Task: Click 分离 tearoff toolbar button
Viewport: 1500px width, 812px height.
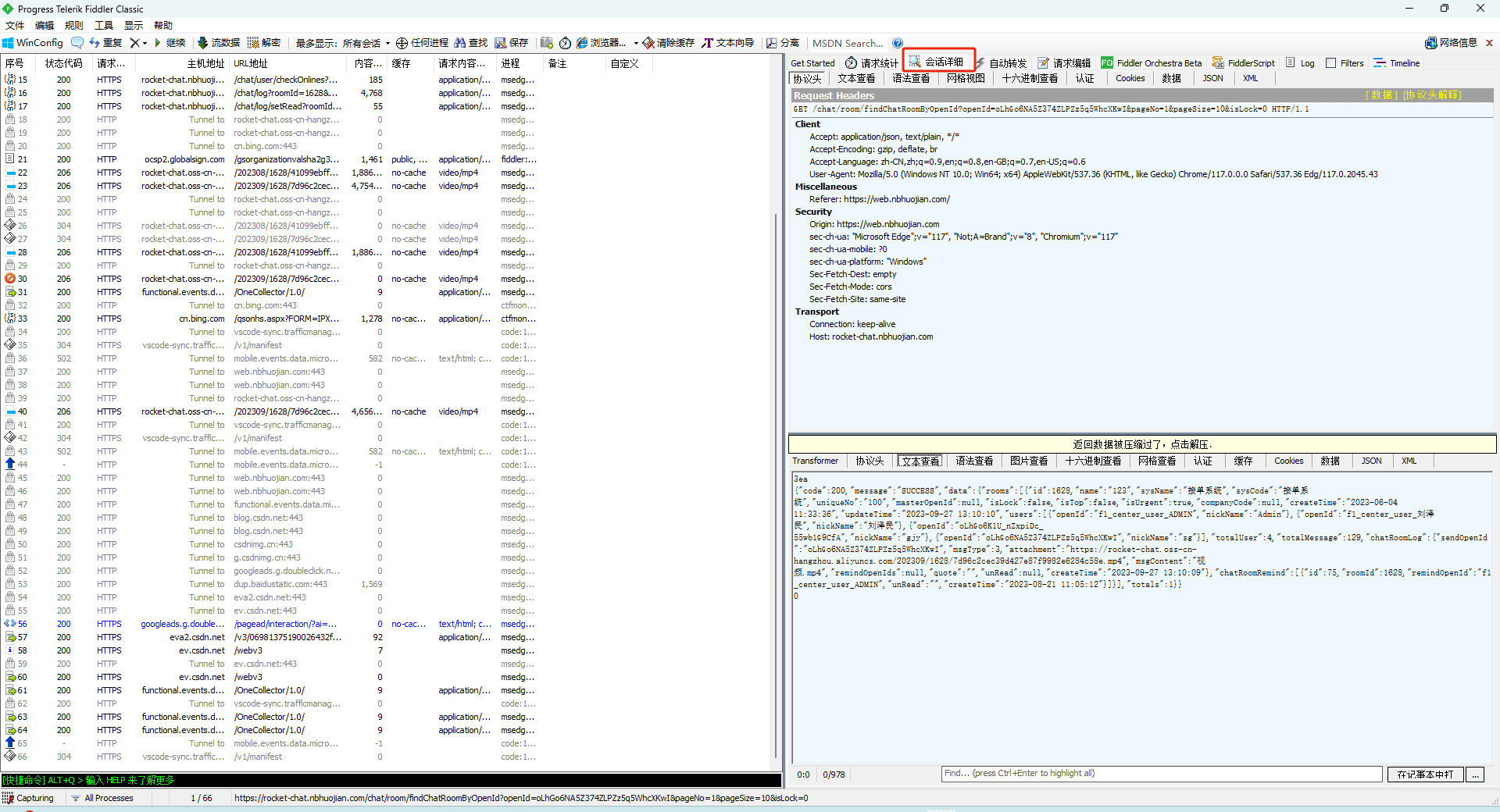Action: (x=783, y=43)
